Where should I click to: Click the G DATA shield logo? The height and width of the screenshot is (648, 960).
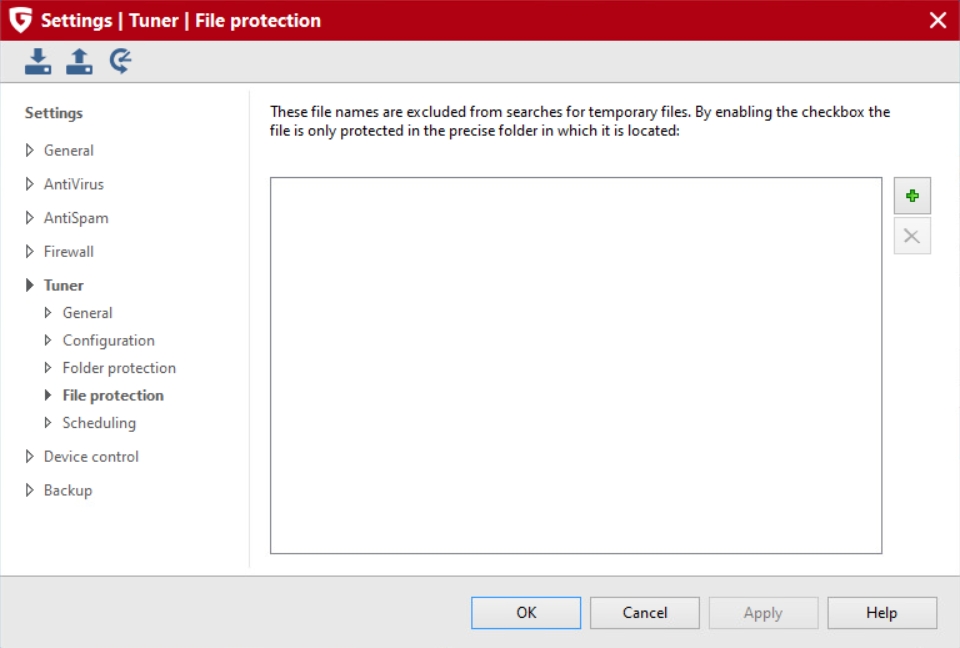(x=20, y=20)
